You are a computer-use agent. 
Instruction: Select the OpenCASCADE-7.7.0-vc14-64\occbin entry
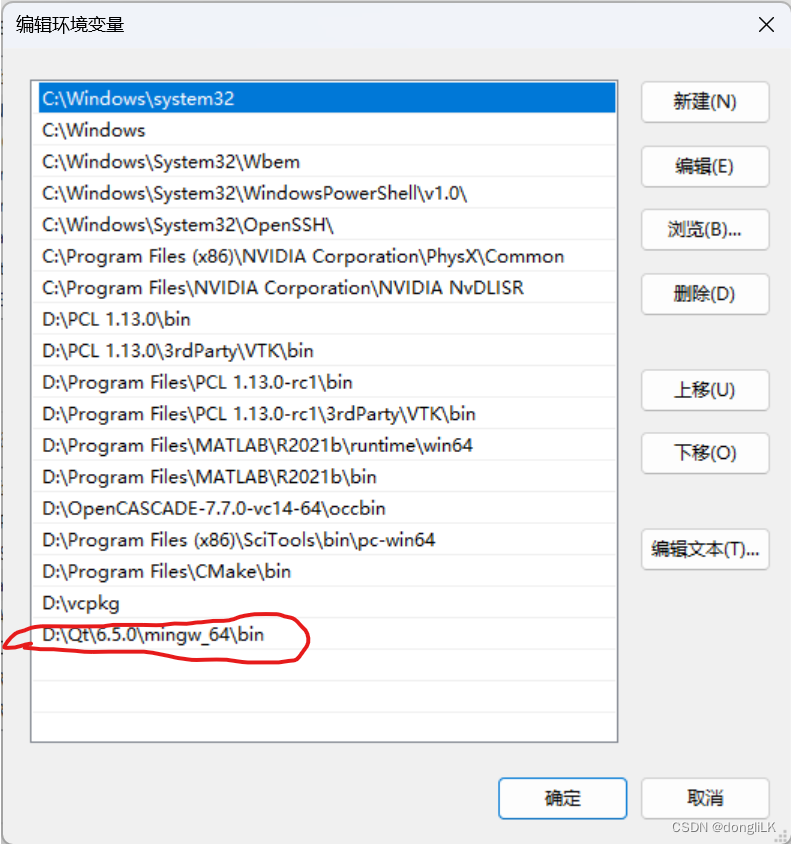coord(324,508)
